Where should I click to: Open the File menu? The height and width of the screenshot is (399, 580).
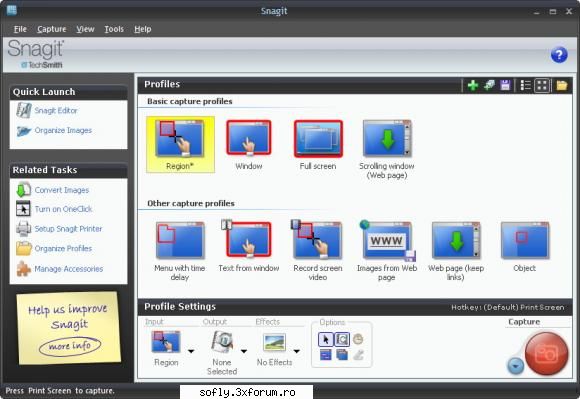20,29
